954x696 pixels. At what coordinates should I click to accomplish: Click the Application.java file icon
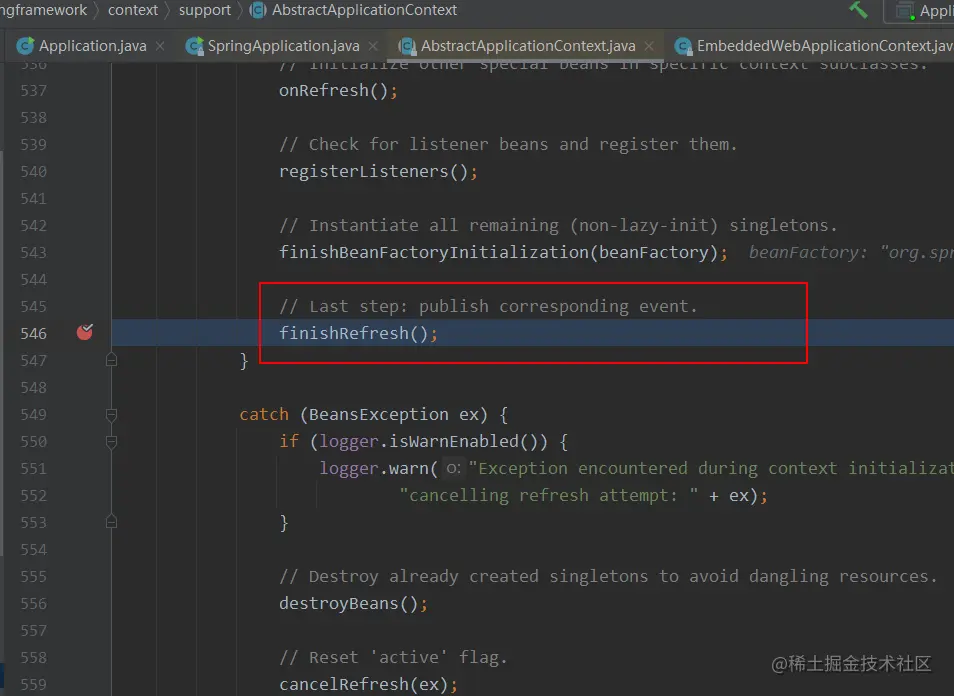(26, 46)
